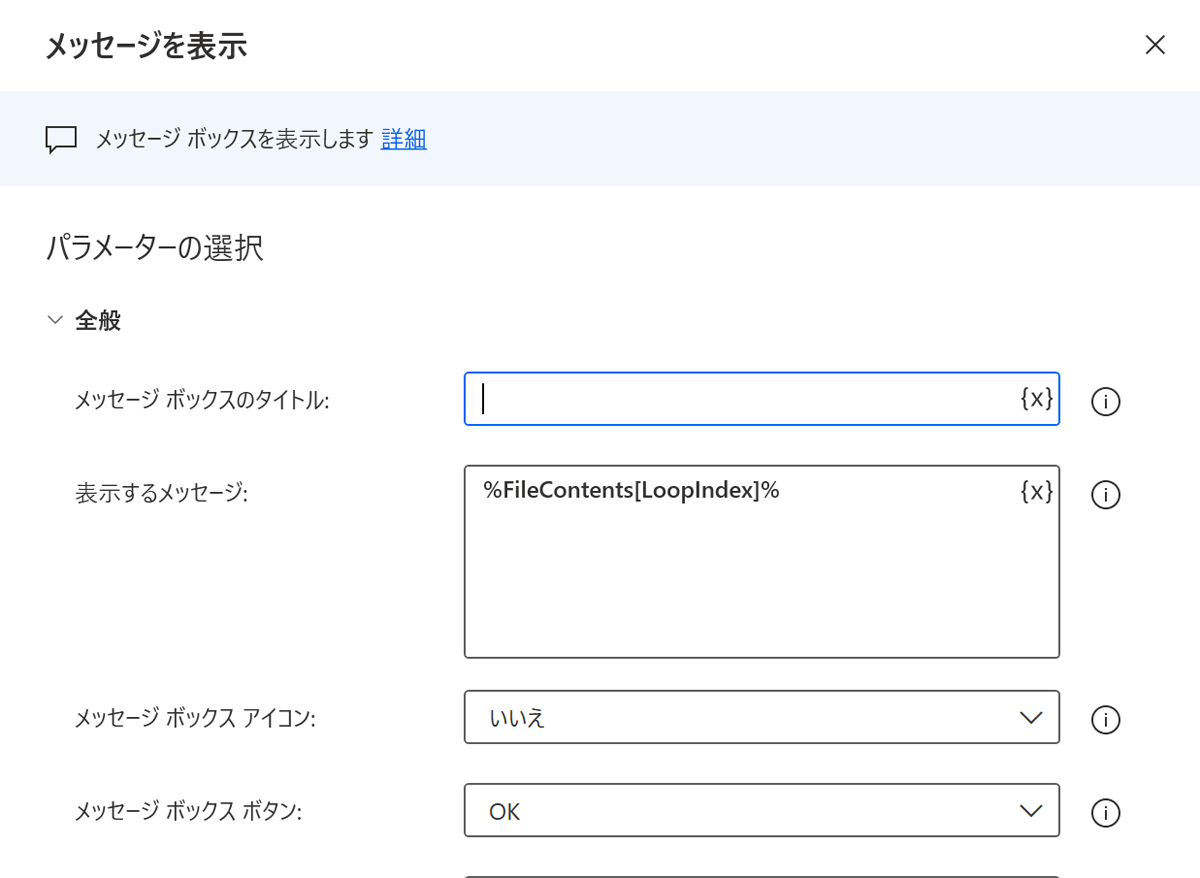Image resolution: width=1200 pixels, height=878 pixels.
Task: Click the メッセージ ボックスを表示します description text
Action: click(234, 139)
